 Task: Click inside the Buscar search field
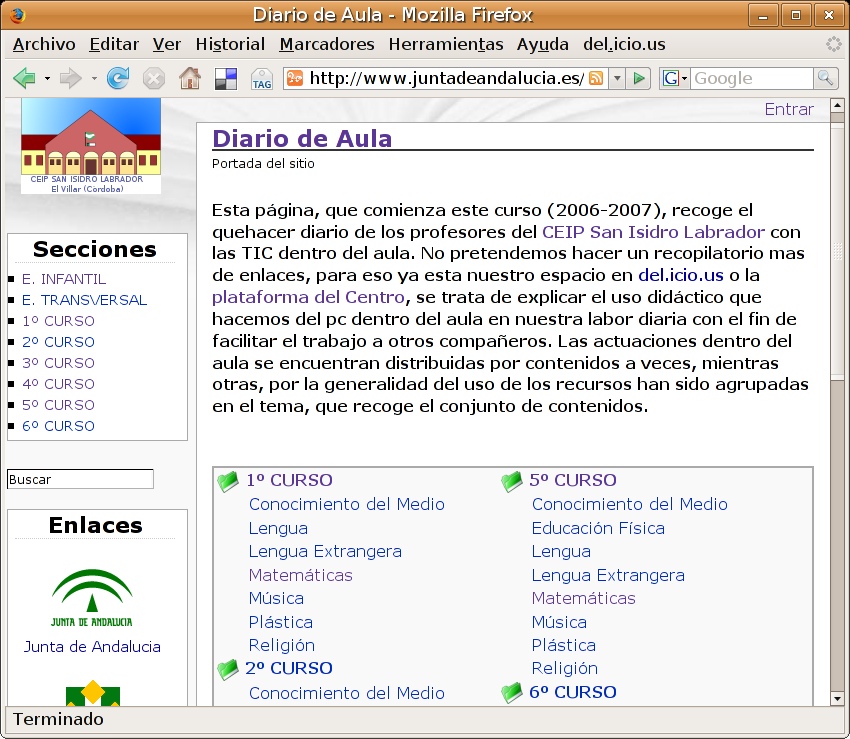[80, 479]
